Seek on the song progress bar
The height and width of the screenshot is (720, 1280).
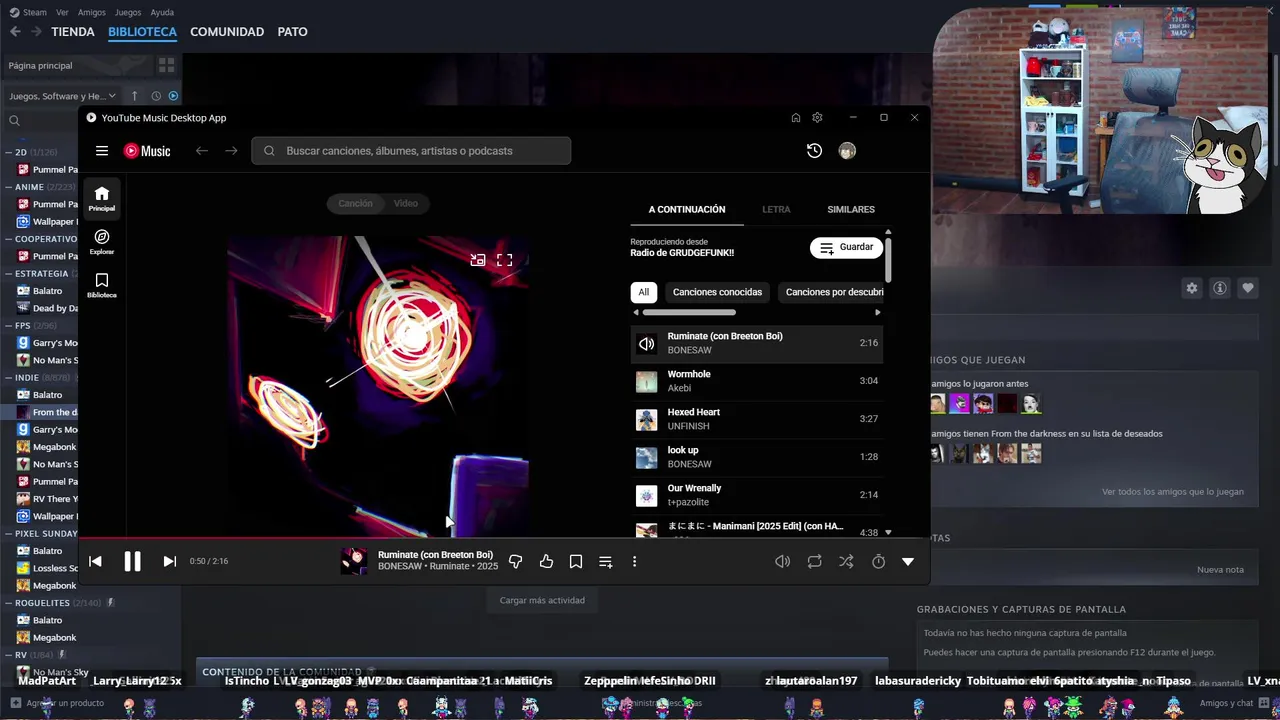click(505, 538)
